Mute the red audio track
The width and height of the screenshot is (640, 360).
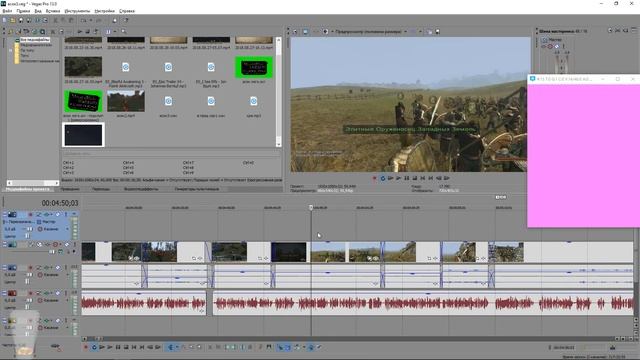(58, 293)
